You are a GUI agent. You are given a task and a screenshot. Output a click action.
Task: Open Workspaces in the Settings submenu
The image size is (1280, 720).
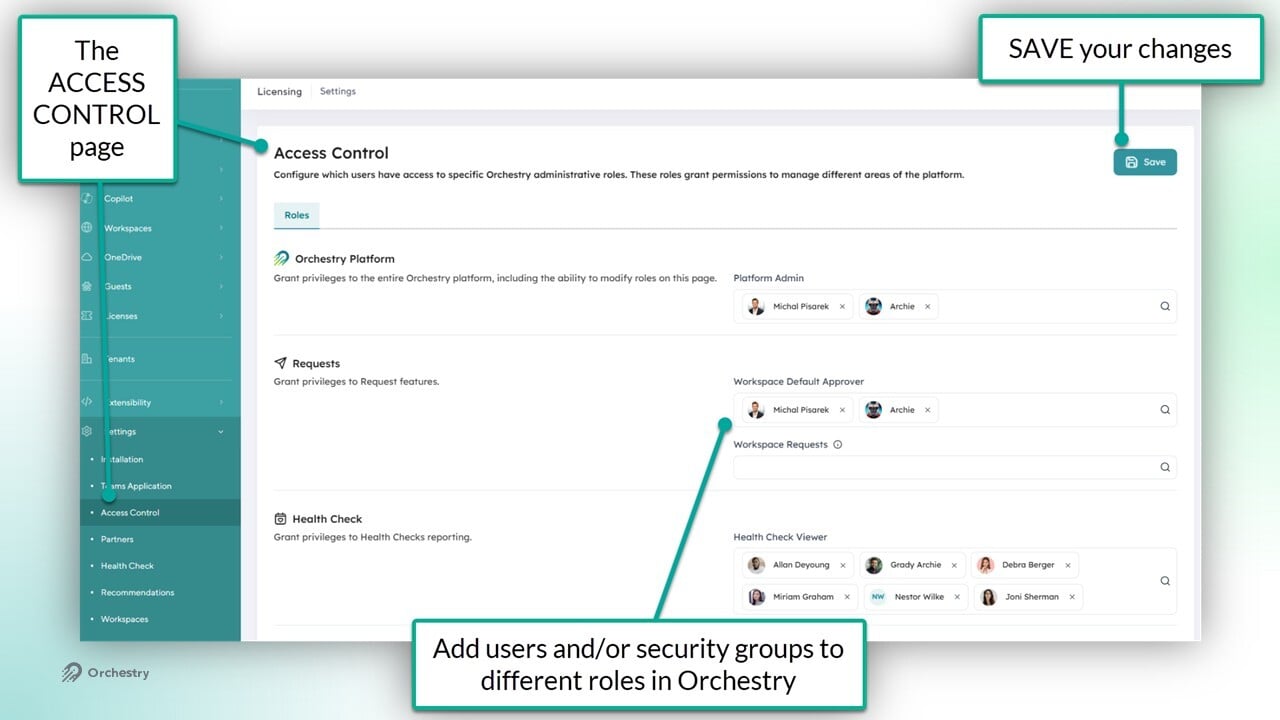coord(124,619)
